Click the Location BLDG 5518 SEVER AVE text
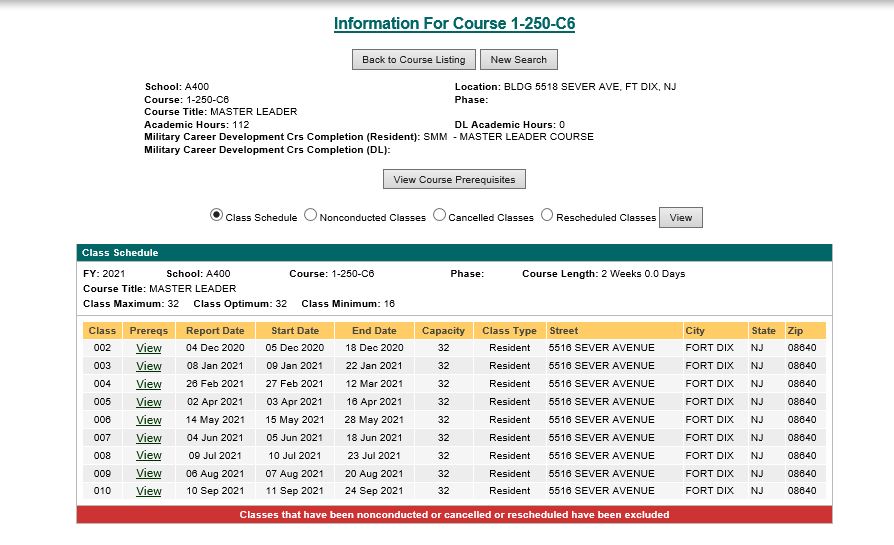 tap(565, 87)
